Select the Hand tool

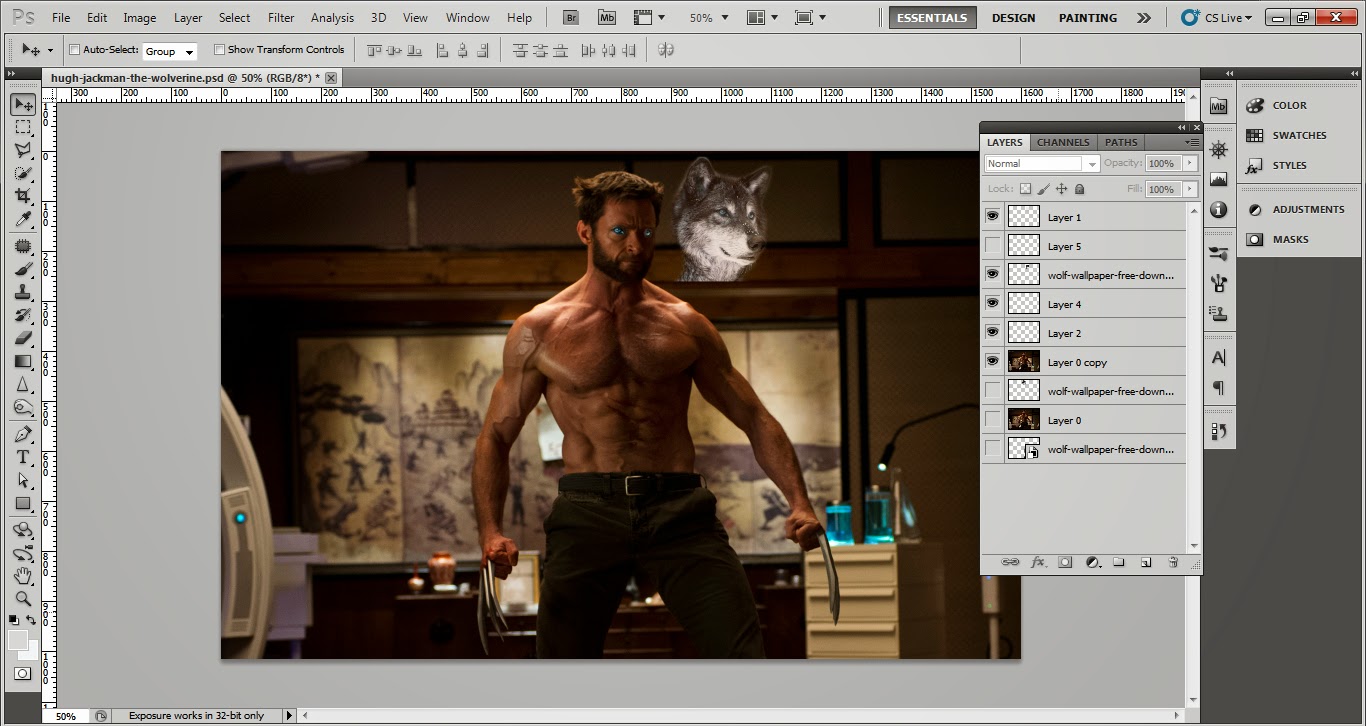(22, 576)
